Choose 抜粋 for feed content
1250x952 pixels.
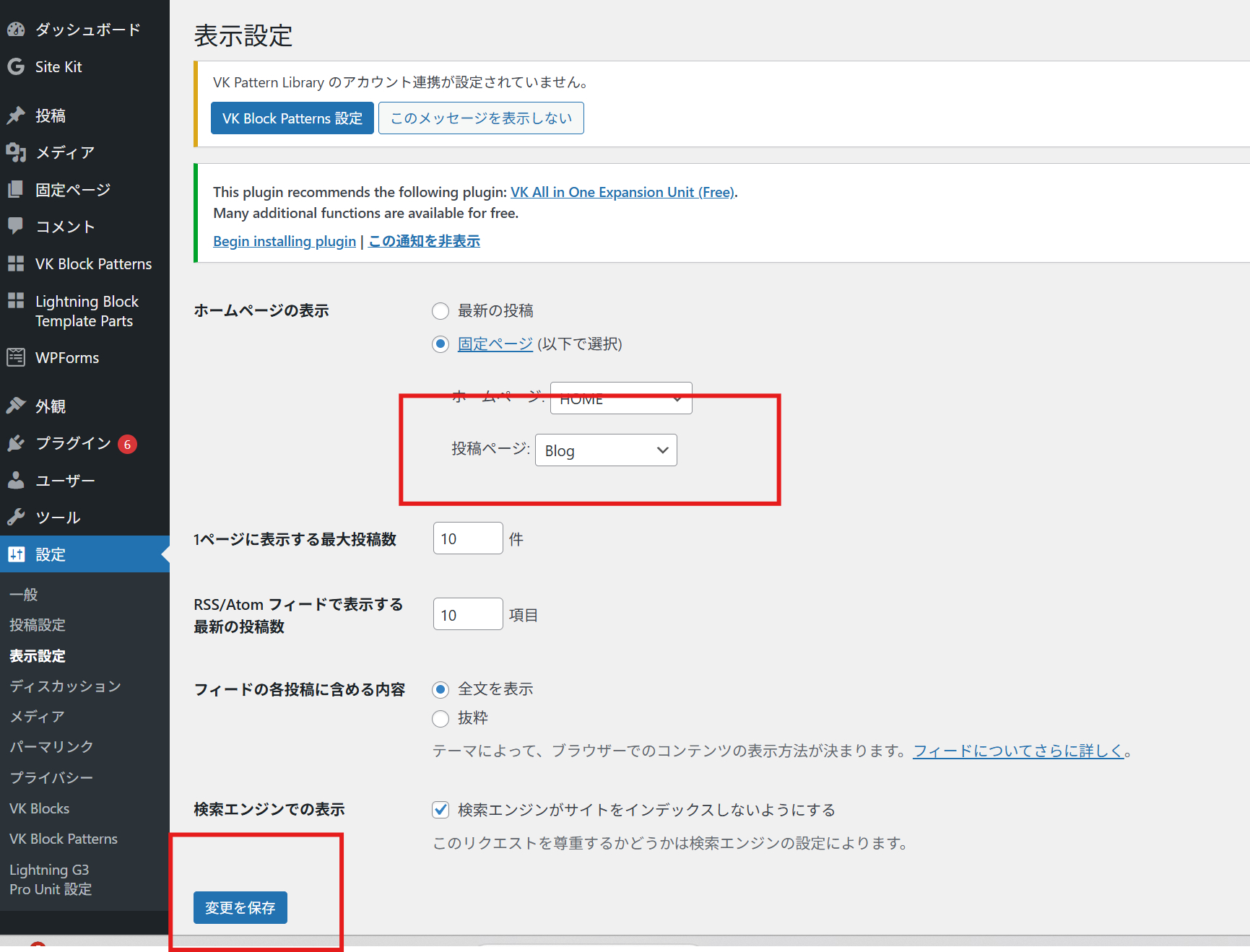[440, 719]
